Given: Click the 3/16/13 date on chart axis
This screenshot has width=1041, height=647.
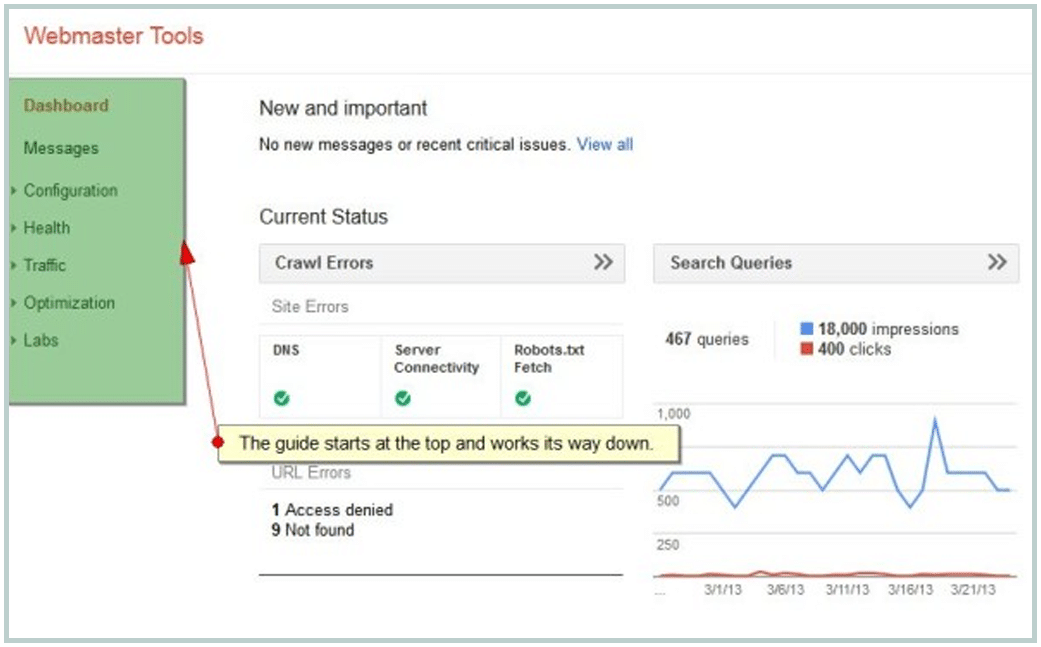Looking at the screenshot, I should click(910, 589).
